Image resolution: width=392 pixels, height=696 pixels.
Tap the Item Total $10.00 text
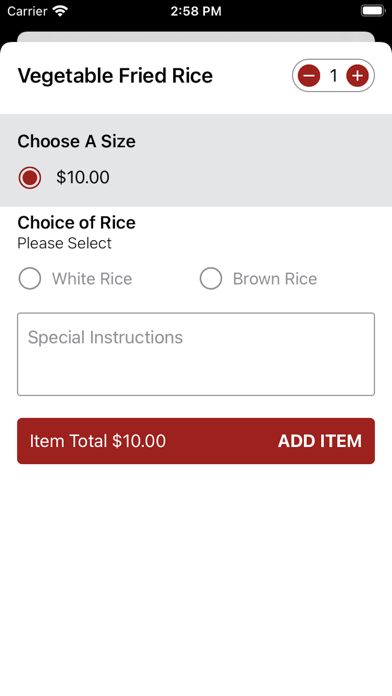(x=98, y=441)
